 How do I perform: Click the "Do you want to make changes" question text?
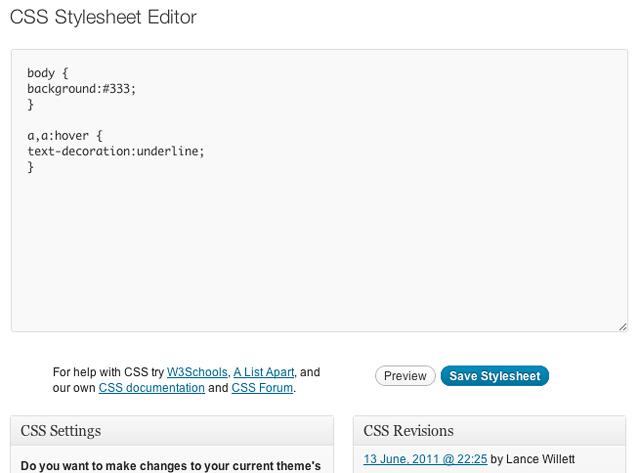click(170, 465)
